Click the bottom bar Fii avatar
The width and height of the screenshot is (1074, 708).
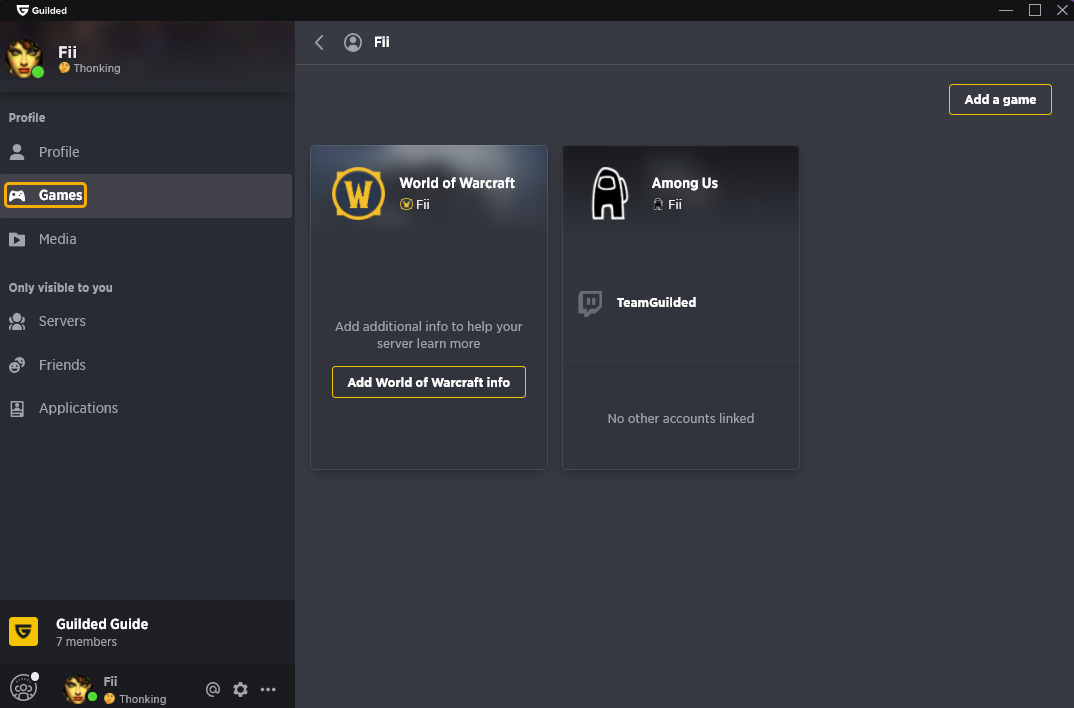[x=78, y=689]
